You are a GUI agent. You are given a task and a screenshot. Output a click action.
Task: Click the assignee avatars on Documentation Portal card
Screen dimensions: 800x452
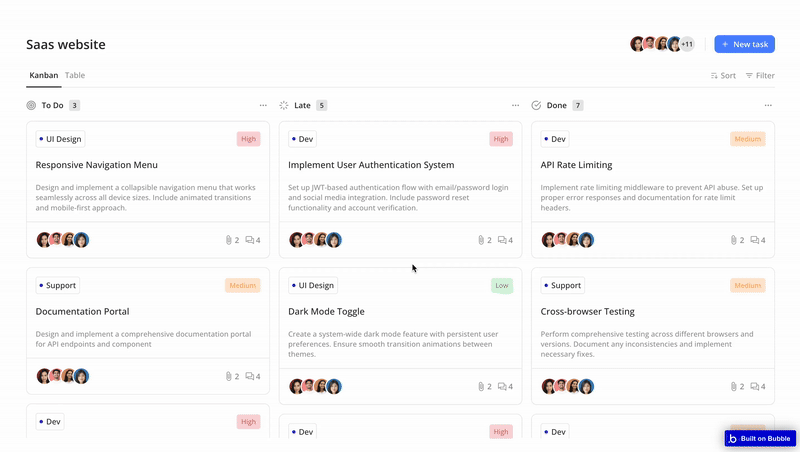click(63, 376)
